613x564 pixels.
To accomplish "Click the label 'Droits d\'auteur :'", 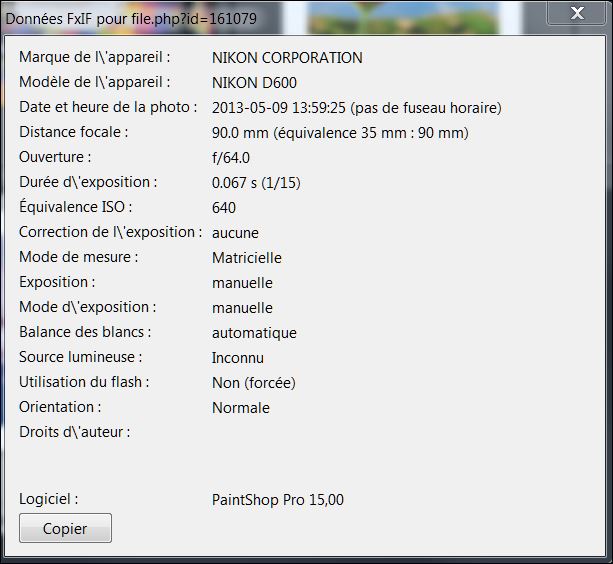I will tap(75, 432).
